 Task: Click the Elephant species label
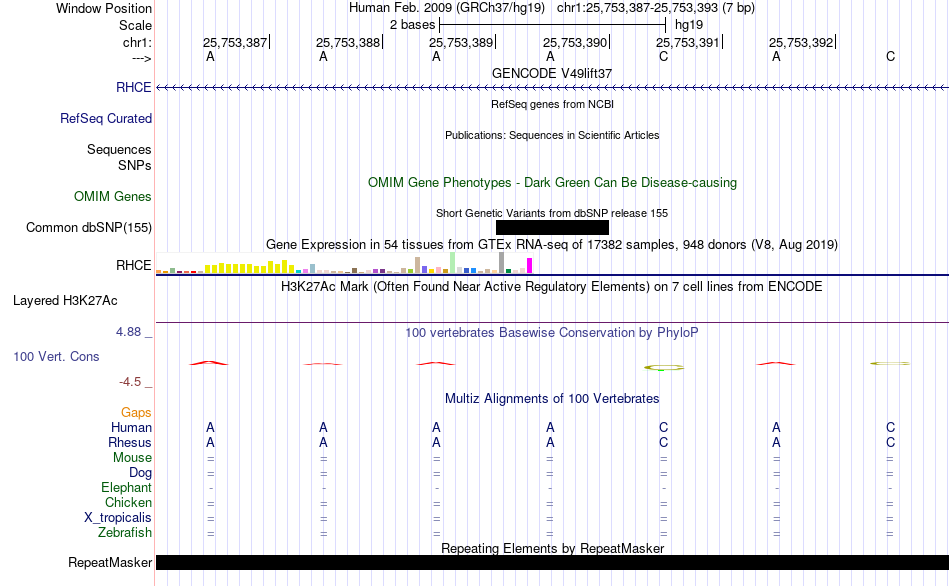[126, 488]
